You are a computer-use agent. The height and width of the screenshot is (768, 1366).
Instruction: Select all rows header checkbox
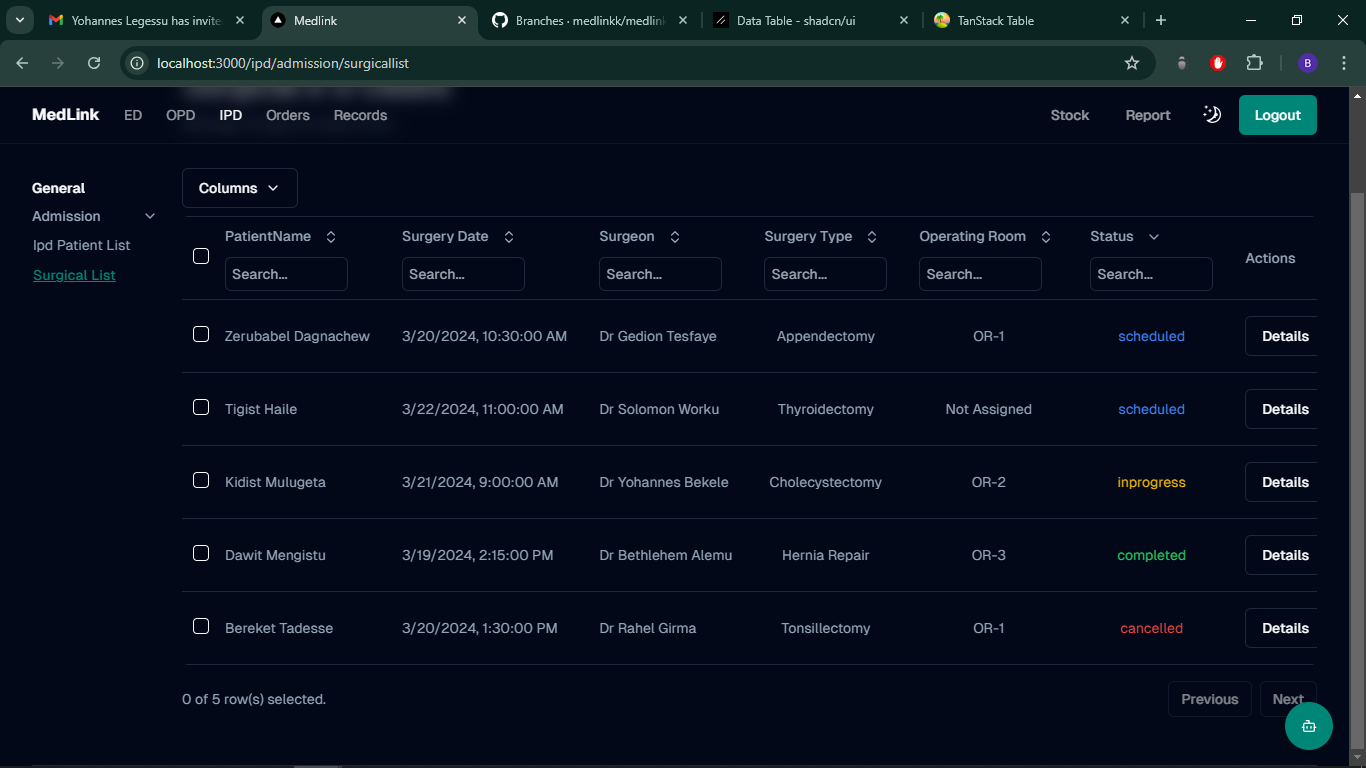coord(201,256)
